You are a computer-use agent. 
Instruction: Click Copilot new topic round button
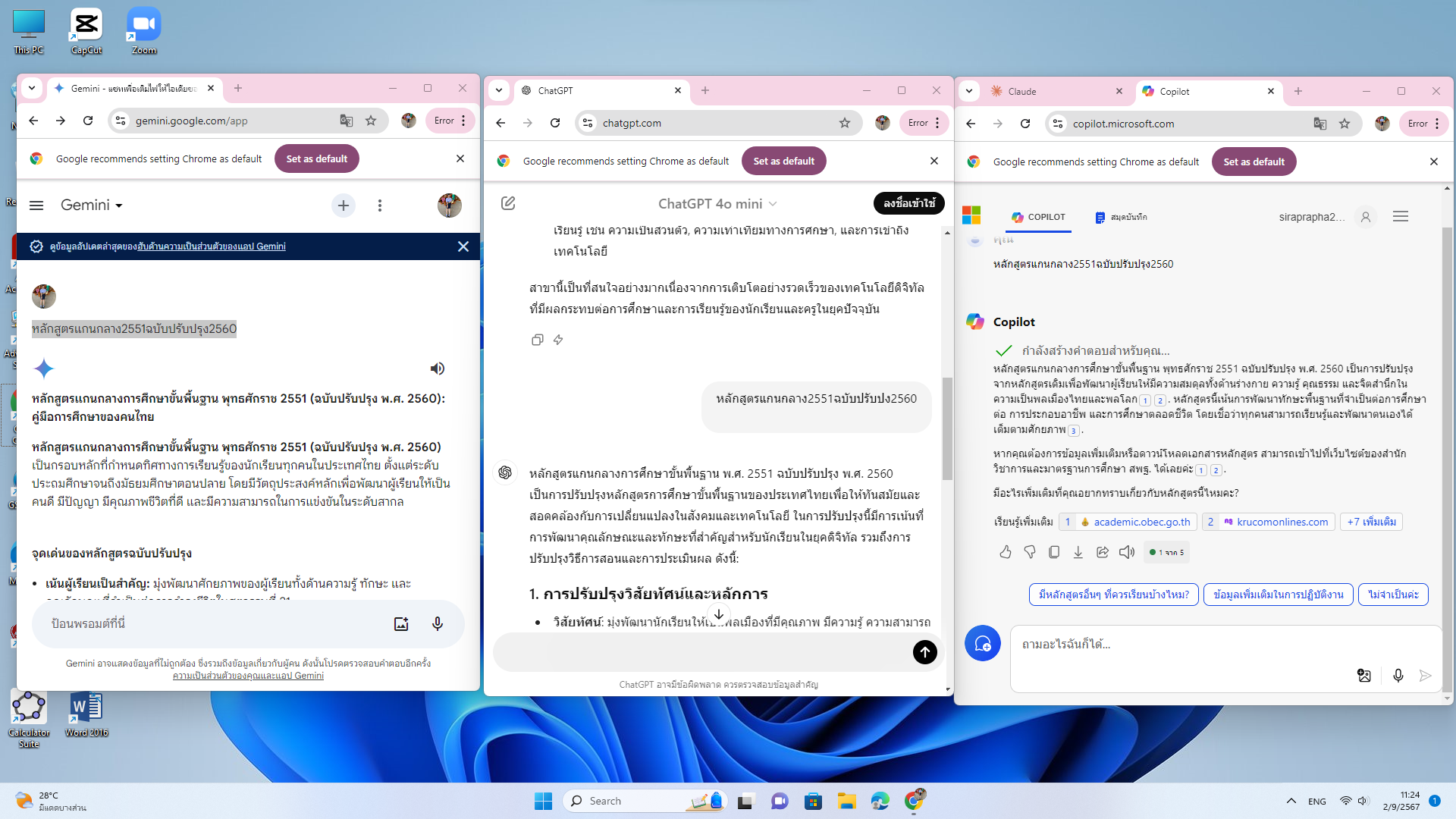point(982,644)
